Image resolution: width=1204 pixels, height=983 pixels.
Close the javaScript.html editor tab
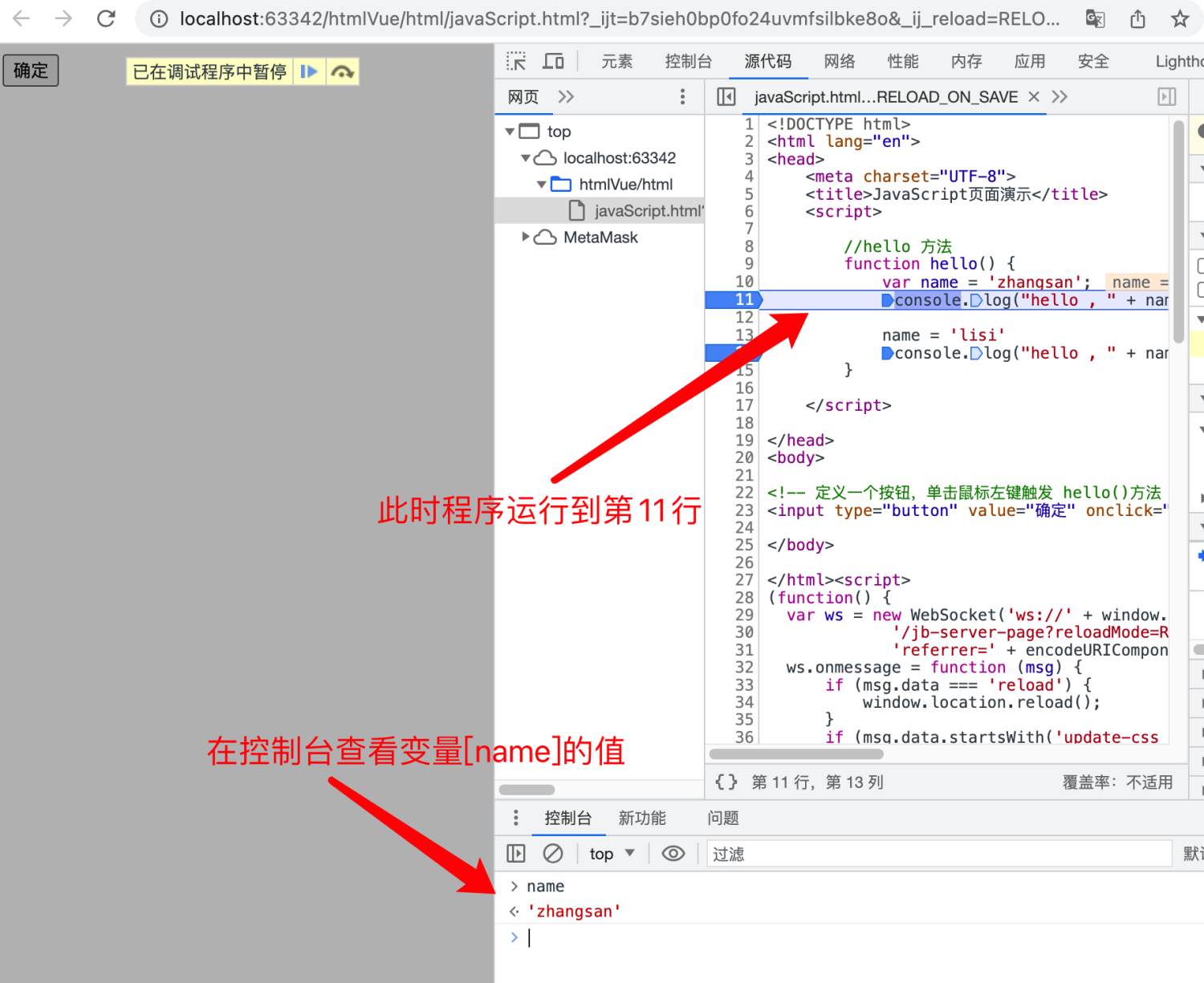[x=1035, y=97]
